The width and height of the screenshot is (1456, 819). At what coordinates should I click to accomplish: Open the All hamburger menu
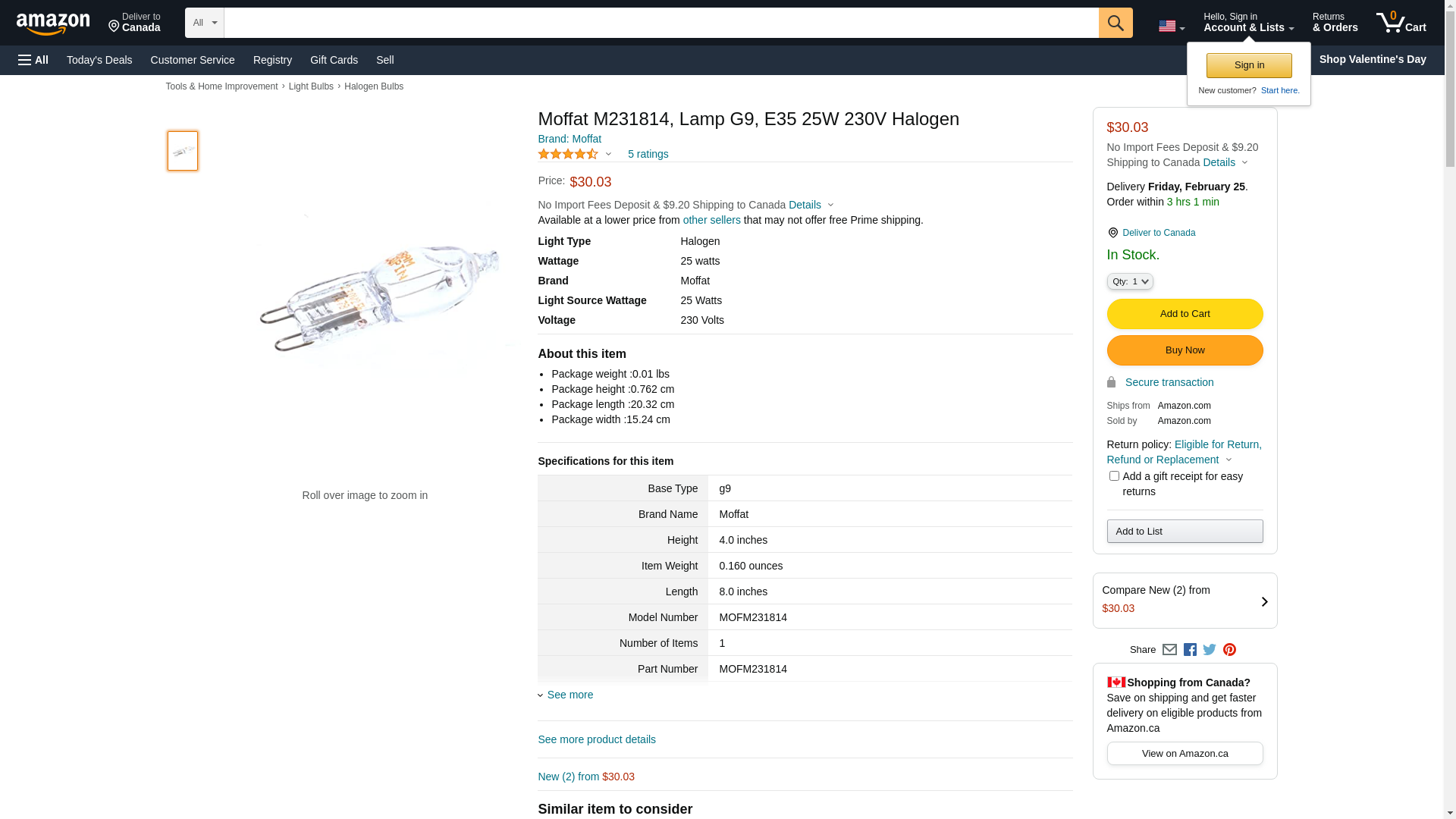click(x=33, y=60)
